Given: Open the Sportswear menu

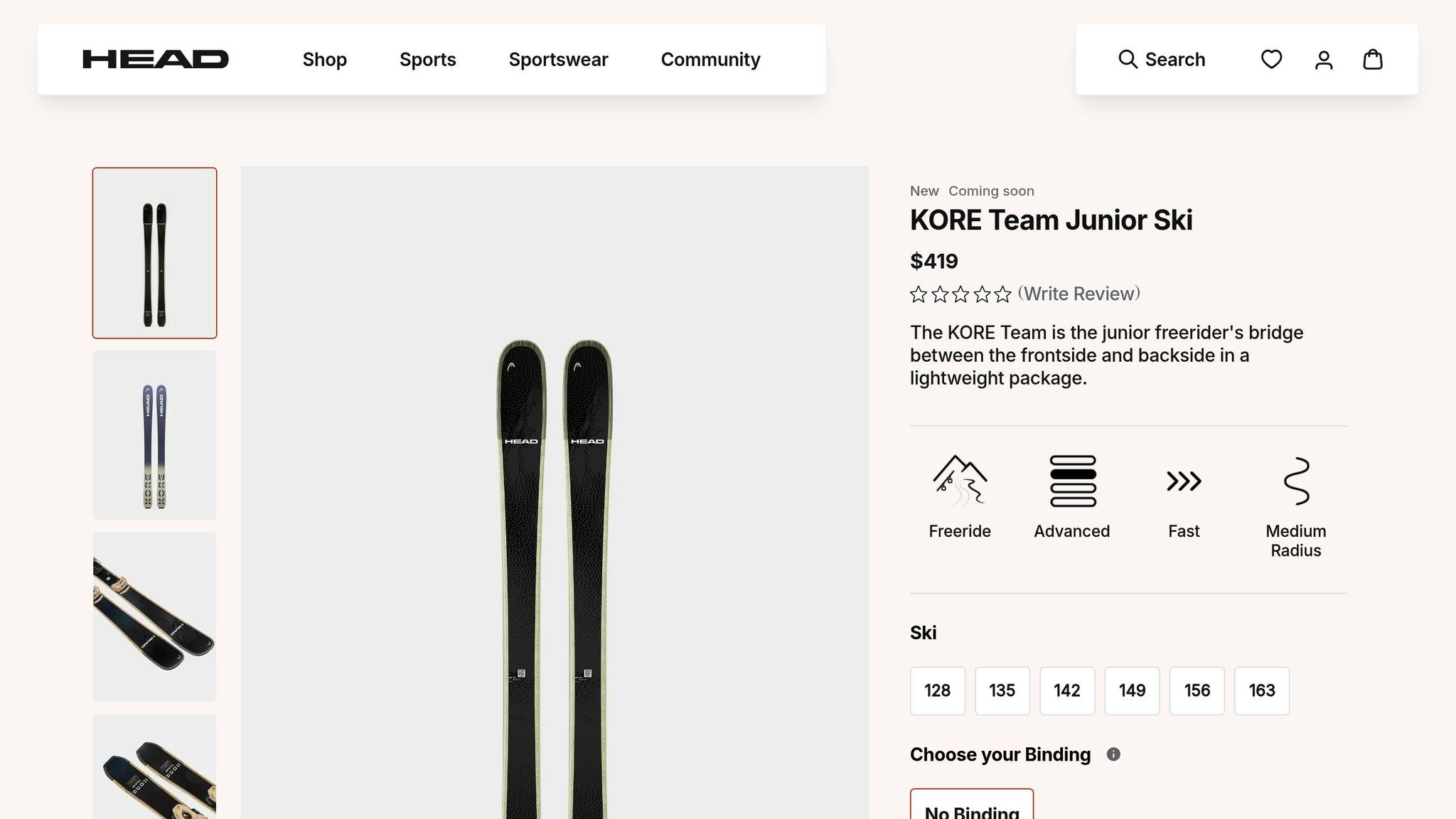Looking at the screenshot, I should pos(558,59).
